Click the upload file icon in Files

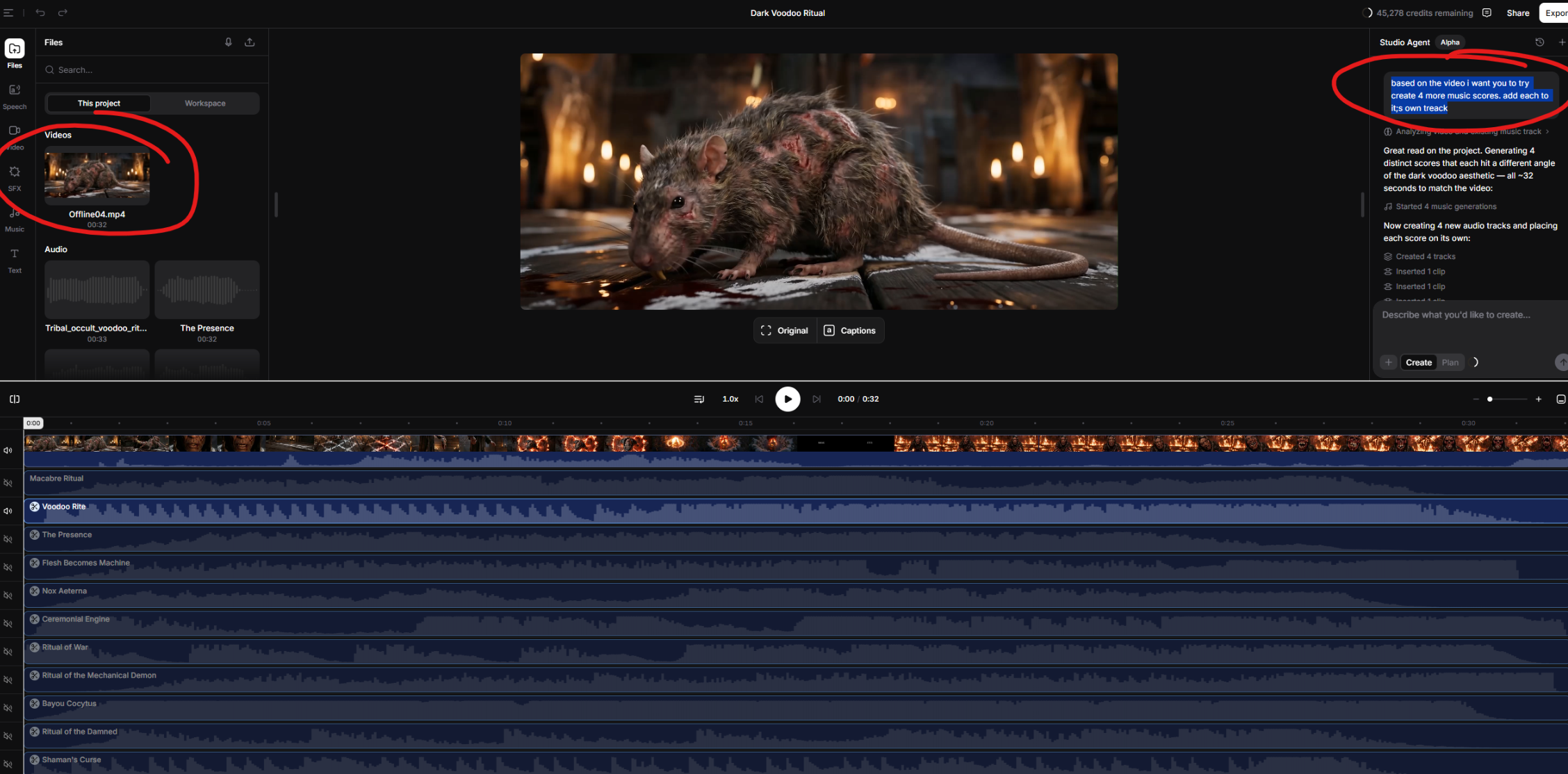coord(250,42)
